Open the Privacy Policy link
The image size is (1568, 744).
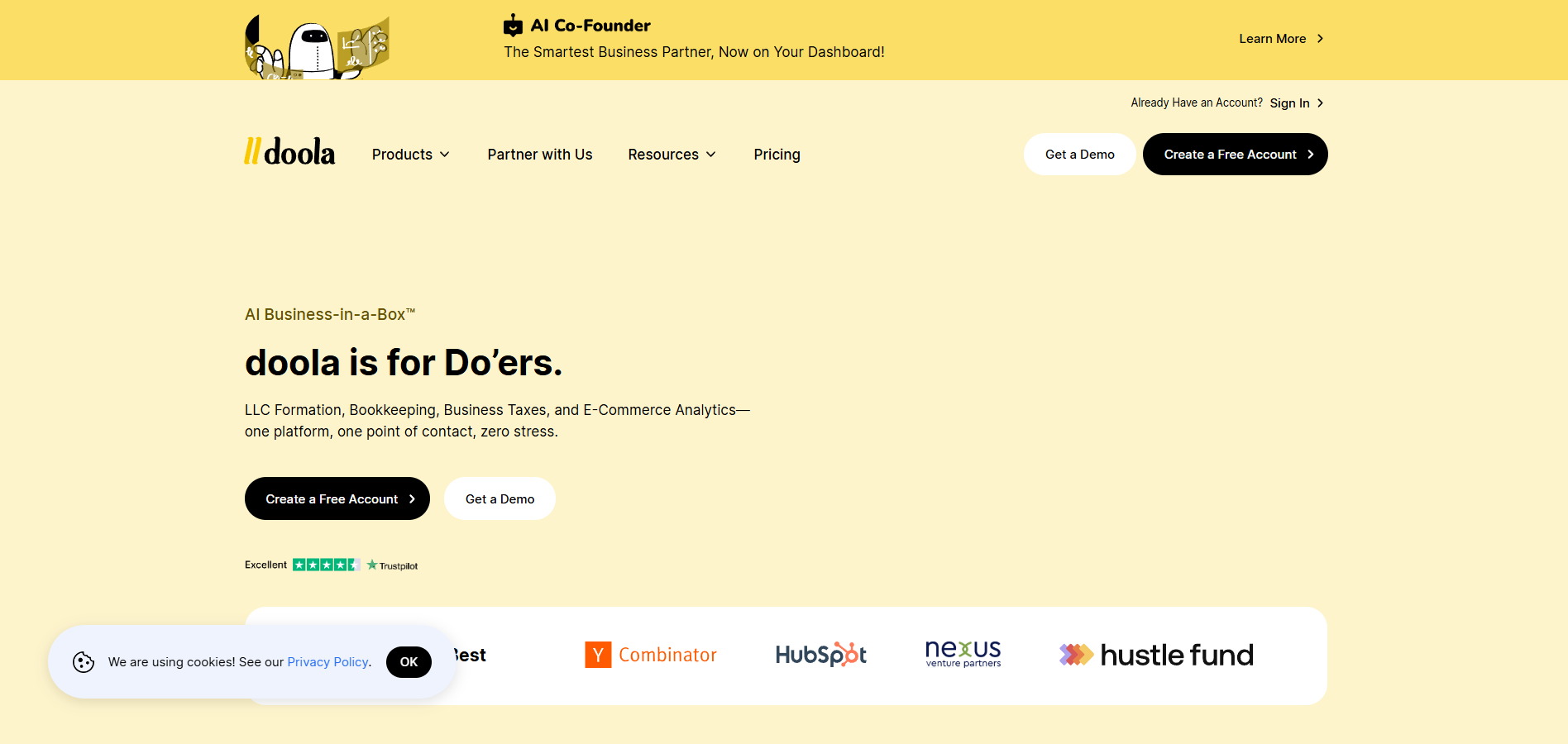327,661
